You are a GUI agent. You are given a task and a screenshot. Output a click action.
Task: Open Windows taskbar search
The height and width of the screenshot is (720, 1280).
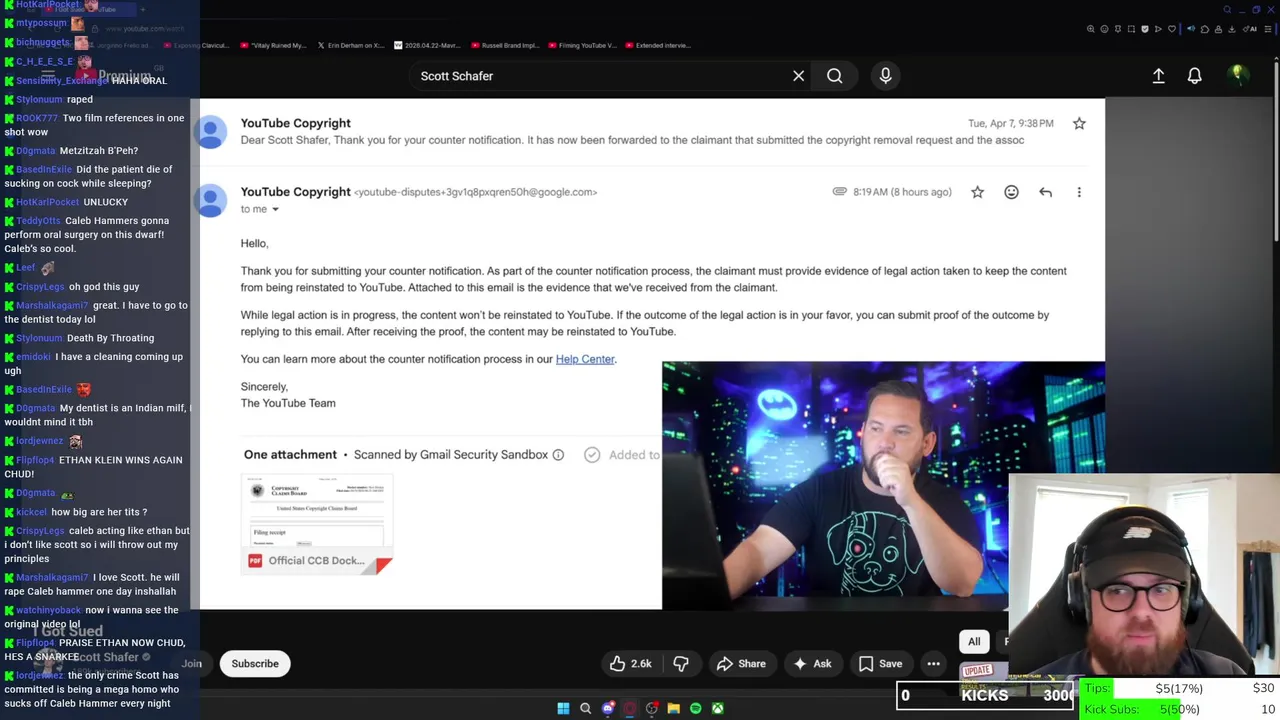tap(585, 709)
